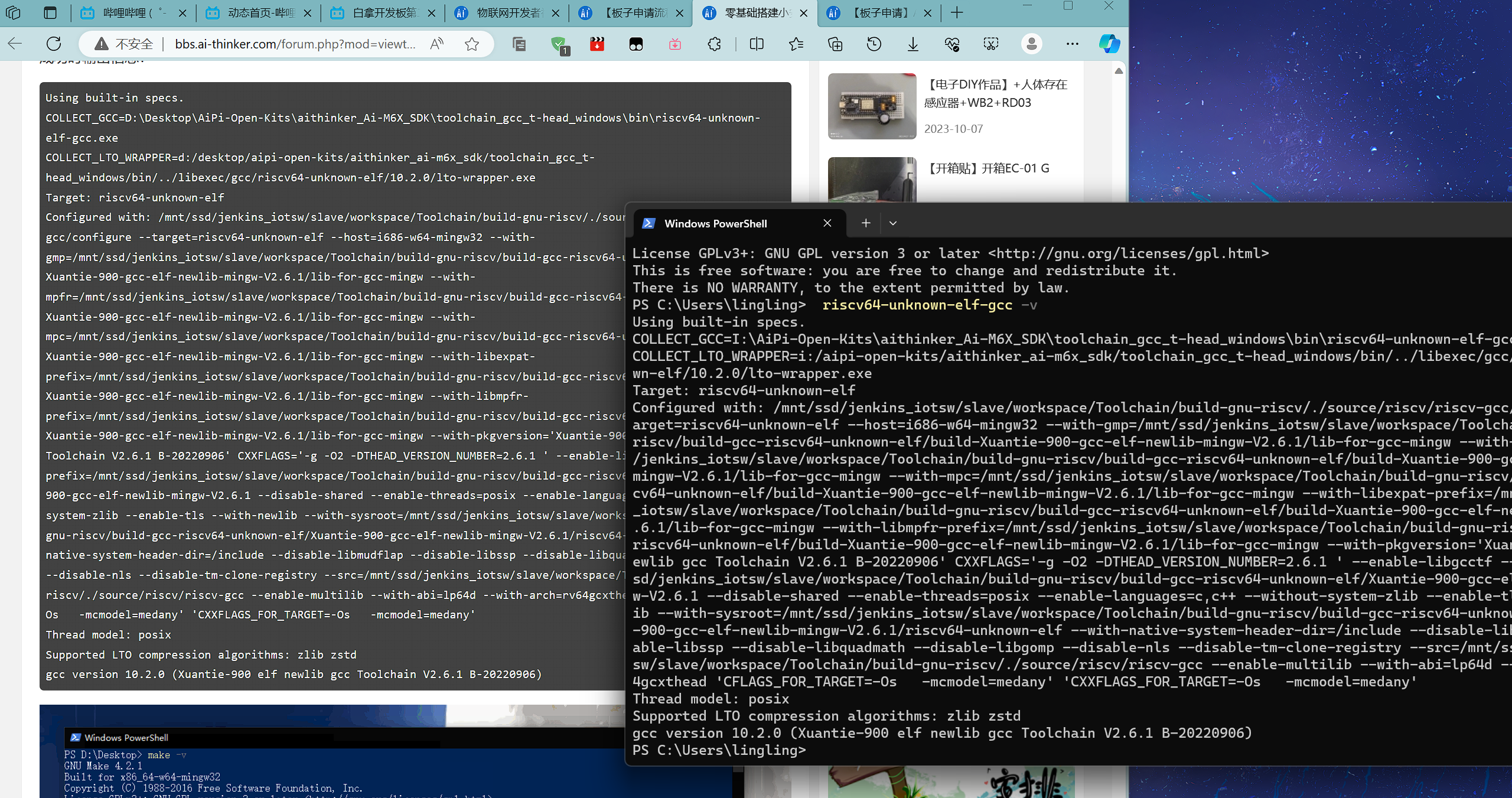The image size is (1512, 798).
Task: Open the Favorites list icon
Action: [x=796, y=44]
